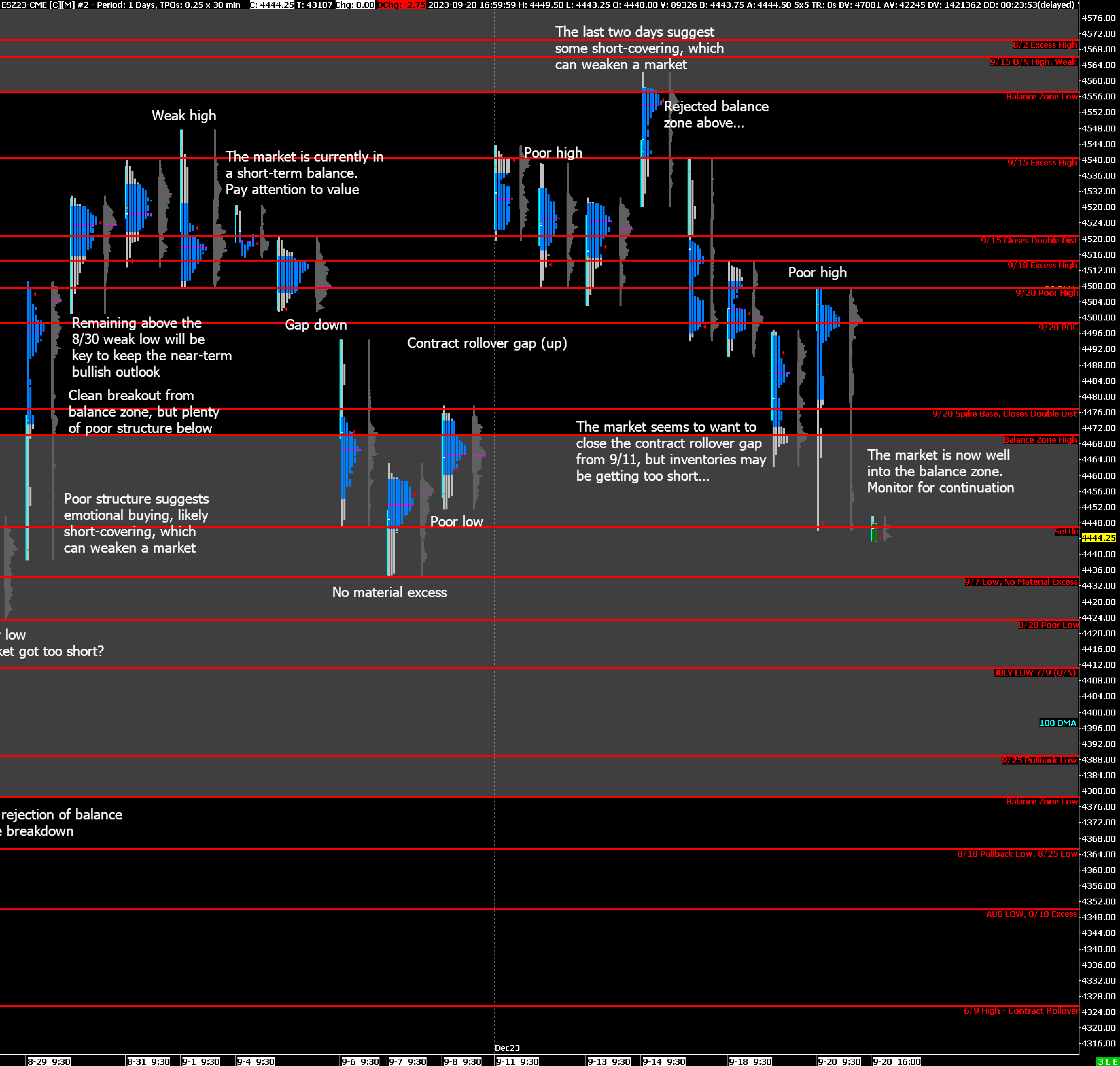Viewport: 1120px width, 1066px height.
Task: Click the Dec23 contract label on time axis
Action: (507, 1048)
